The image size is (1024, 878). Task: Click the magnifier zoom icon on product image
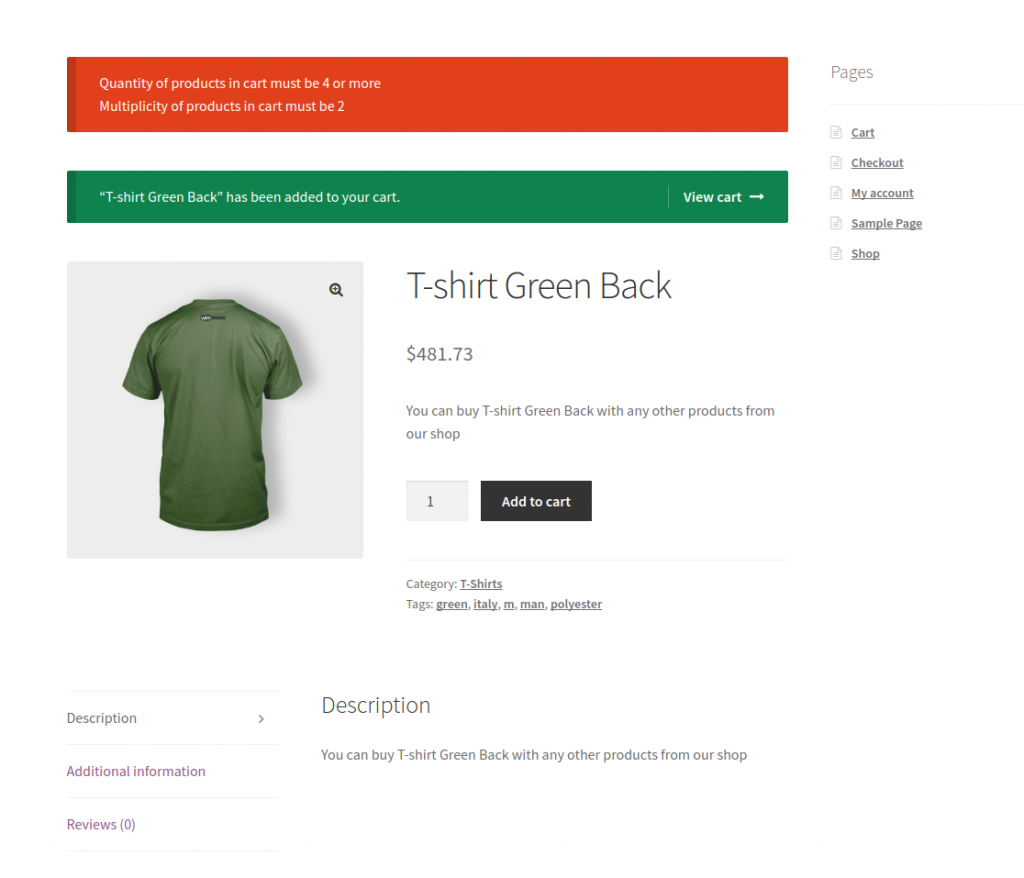tap(336, 289)
